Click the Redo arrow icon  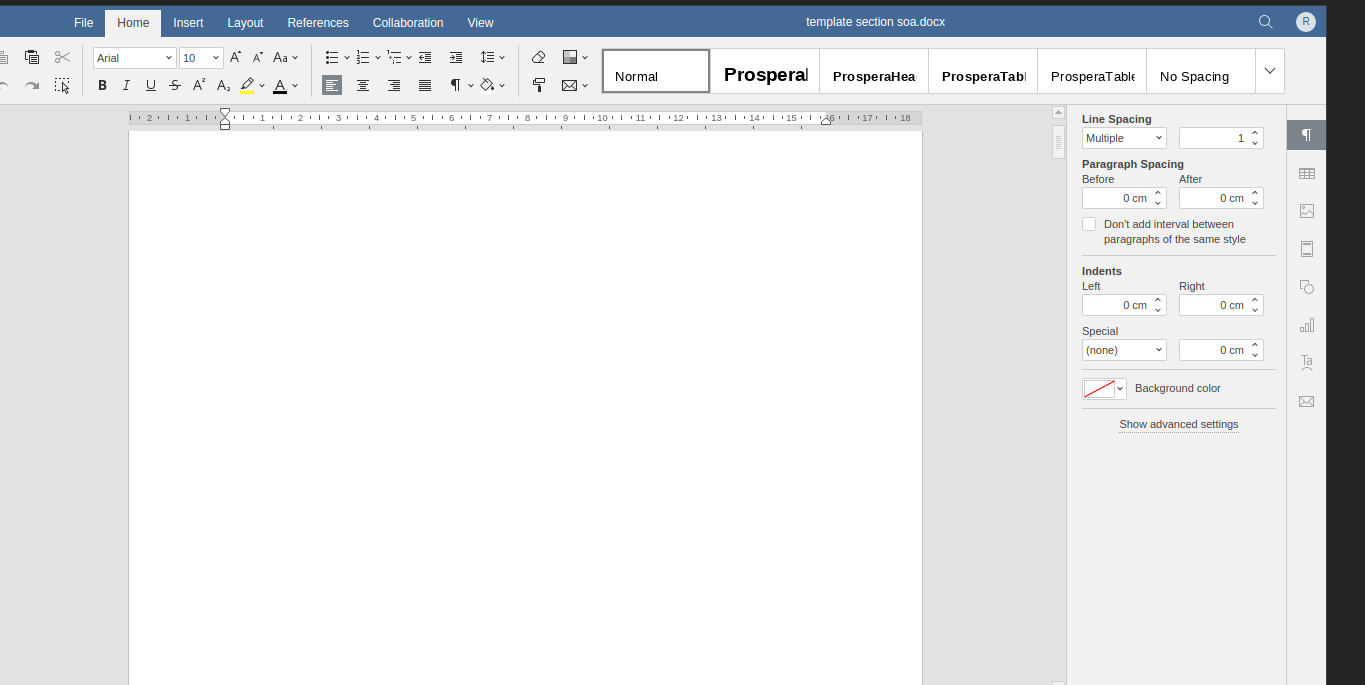click(x=32, y=86)
